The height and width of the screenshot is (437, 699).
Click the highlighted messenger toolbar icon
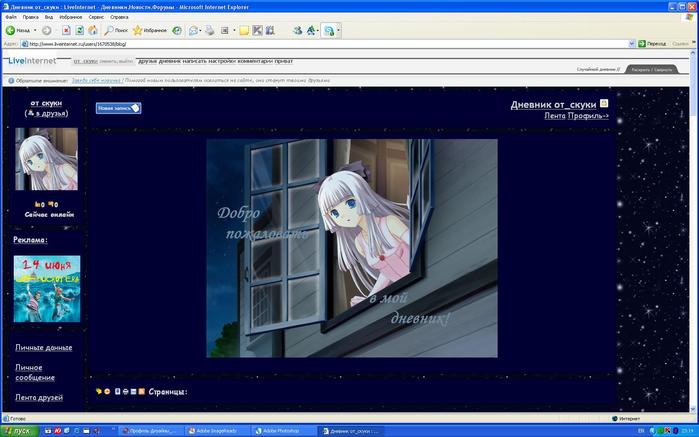click(329, 30)
